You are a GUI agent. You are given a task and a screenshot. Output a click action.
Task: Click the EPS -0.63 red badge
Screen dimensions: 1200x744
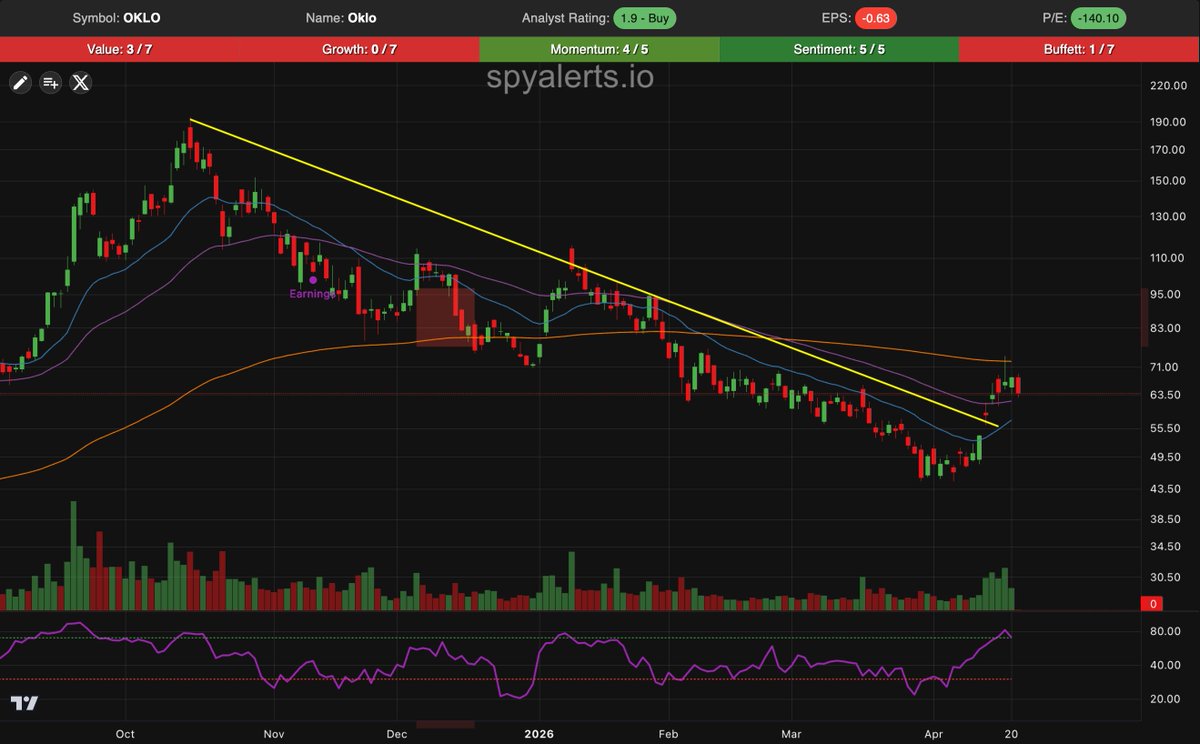point(876,18)
